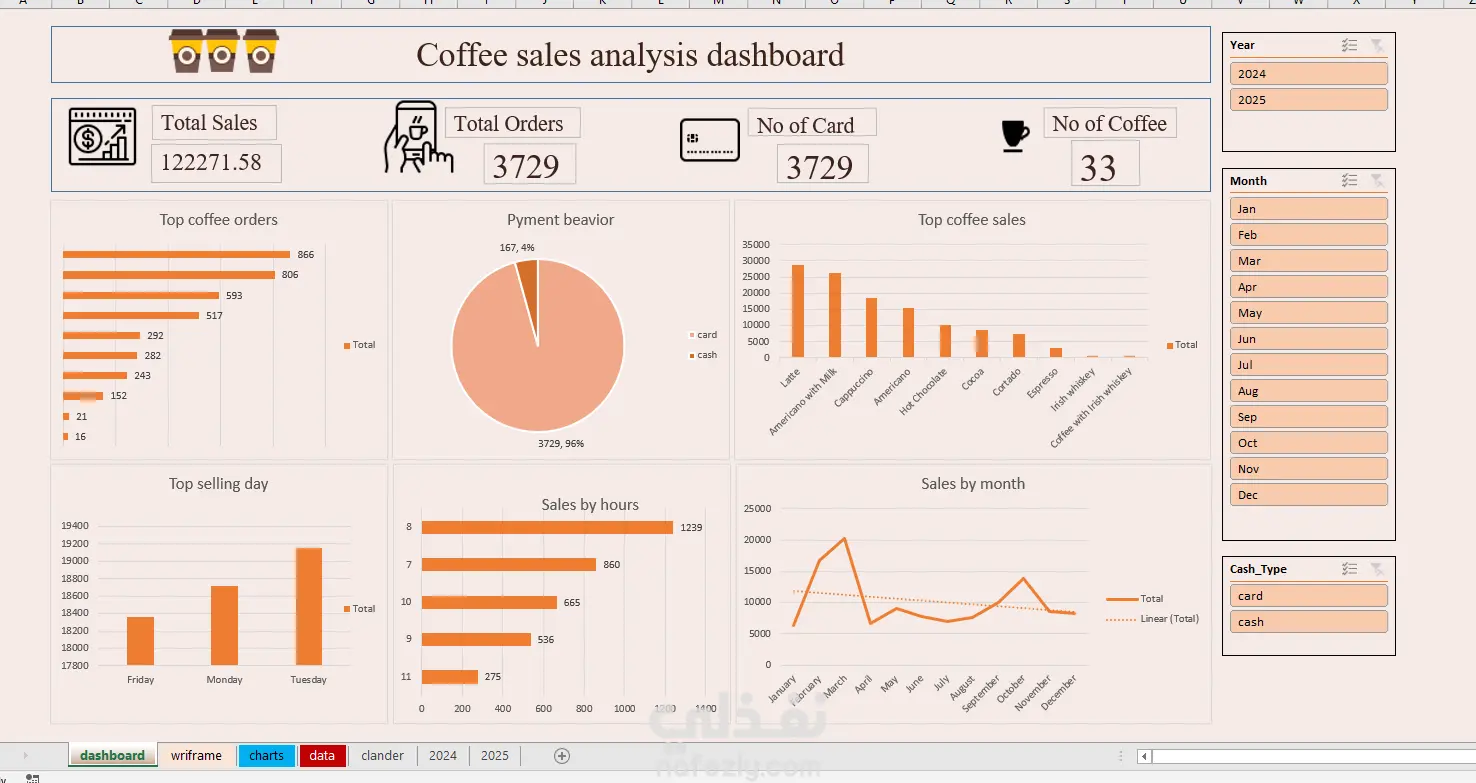
Task: Click the Linear (Total) legend entry
Action: click(1153, 619)
